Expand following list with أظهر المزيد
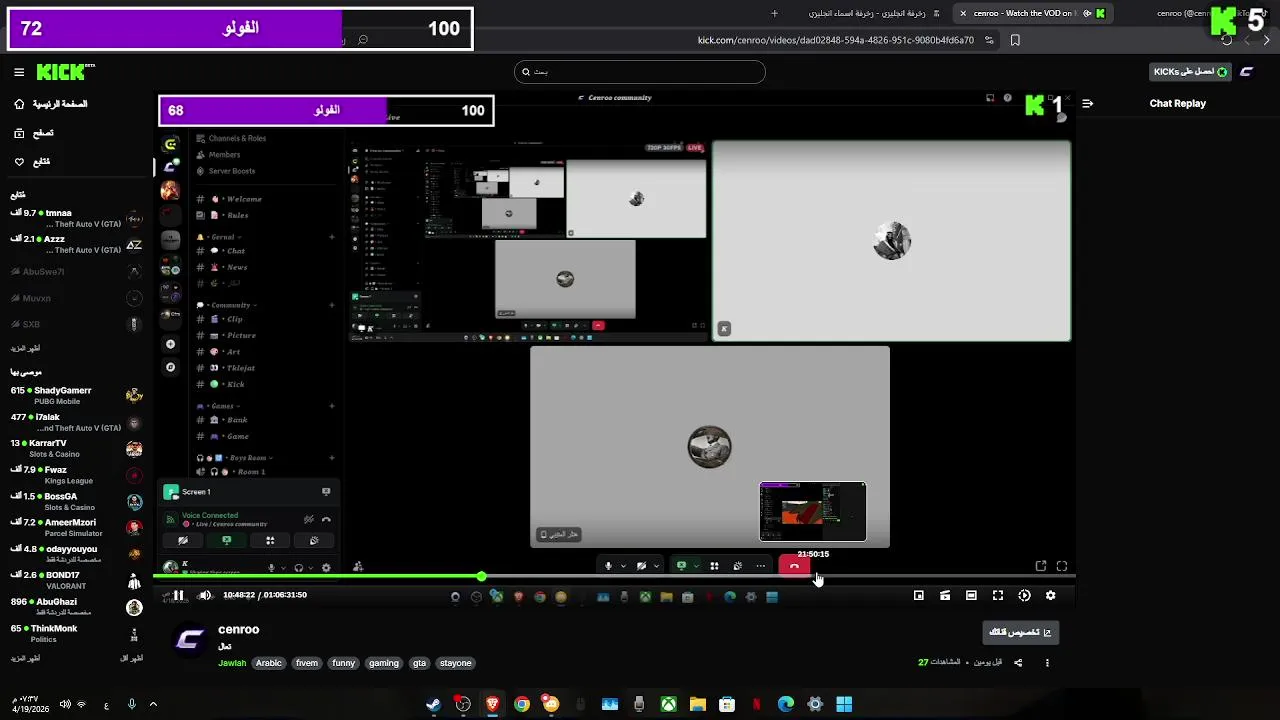Image resolution: width=1280 pixels, height=720 pixels. [26, 348]
